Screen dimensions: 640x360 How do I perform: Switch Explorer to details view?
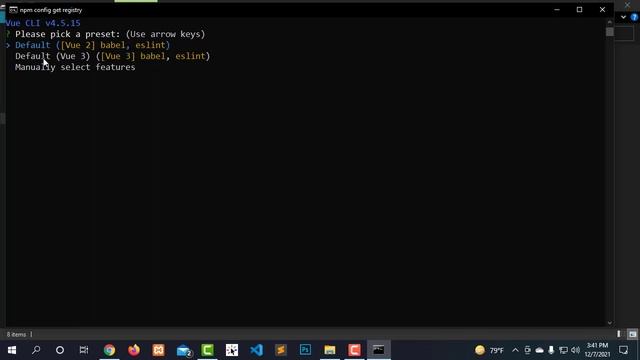(619, 334)
